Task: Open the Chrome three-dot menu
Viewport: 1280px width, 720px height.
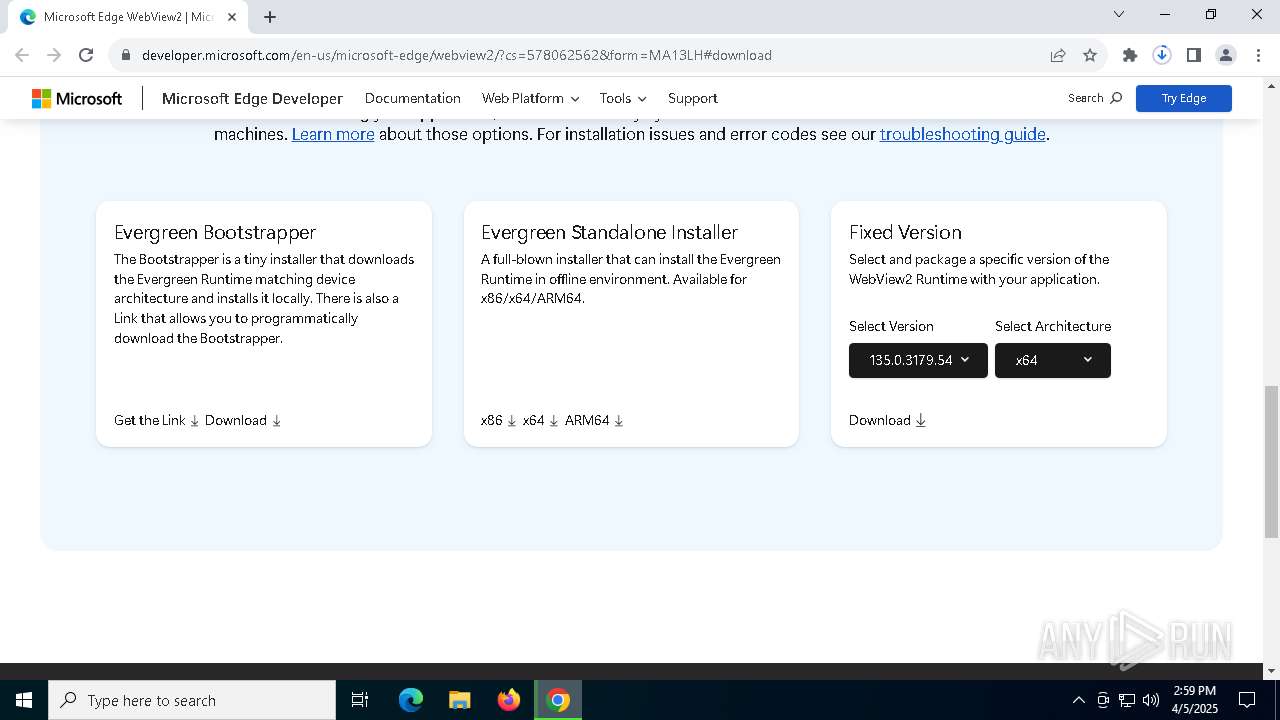Action: 1258,55
